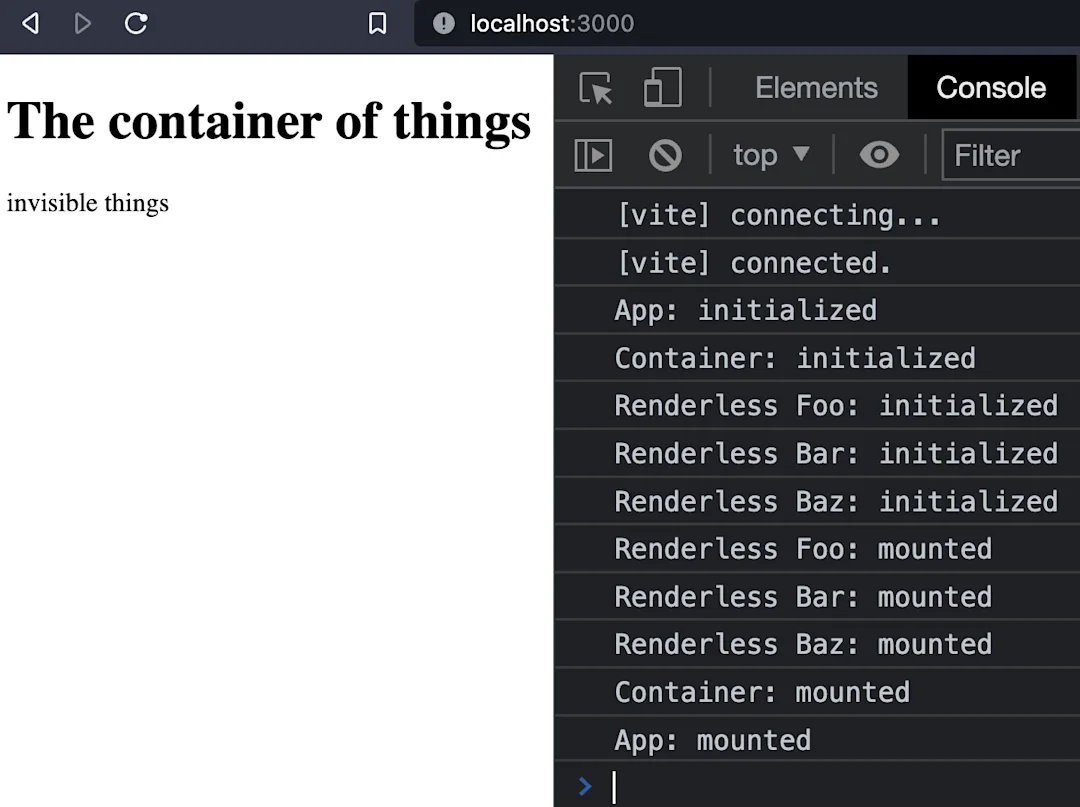The image size is (1080, 807).
Task: Open the console sidebar panel
Action: 593,155
